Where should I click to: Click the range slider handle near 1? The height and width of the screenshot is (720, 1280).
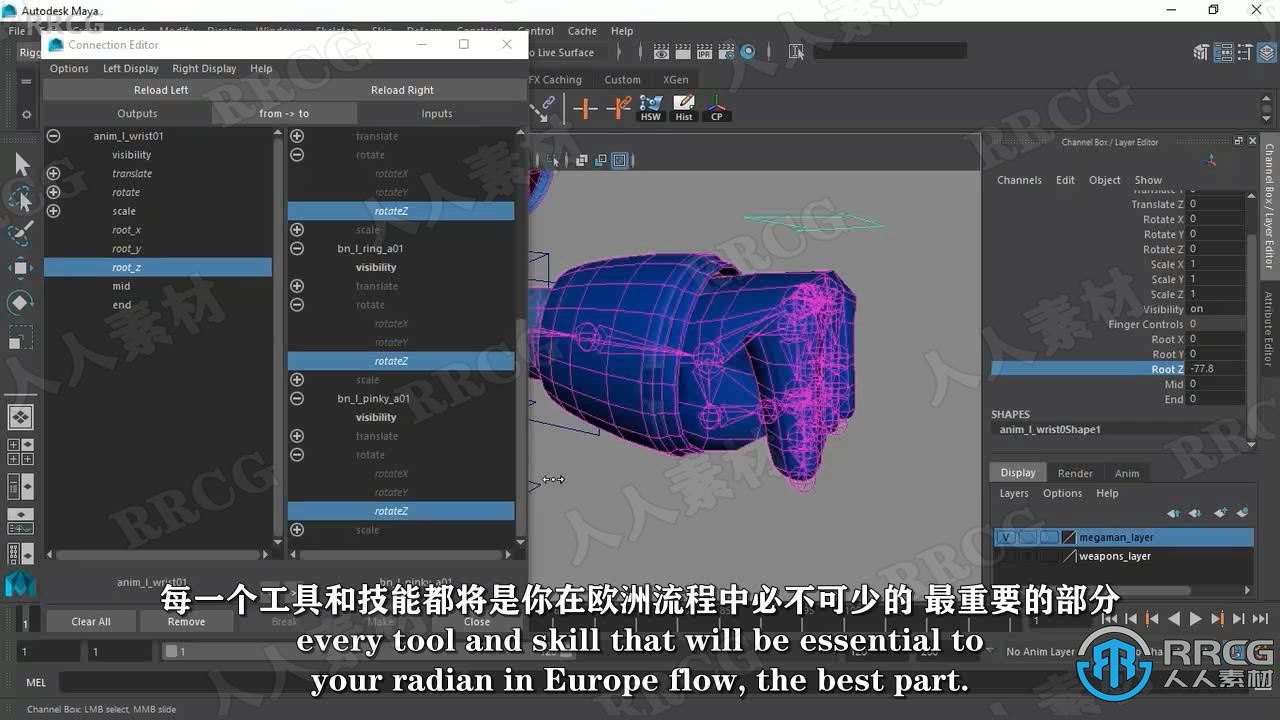coord(171,651)
